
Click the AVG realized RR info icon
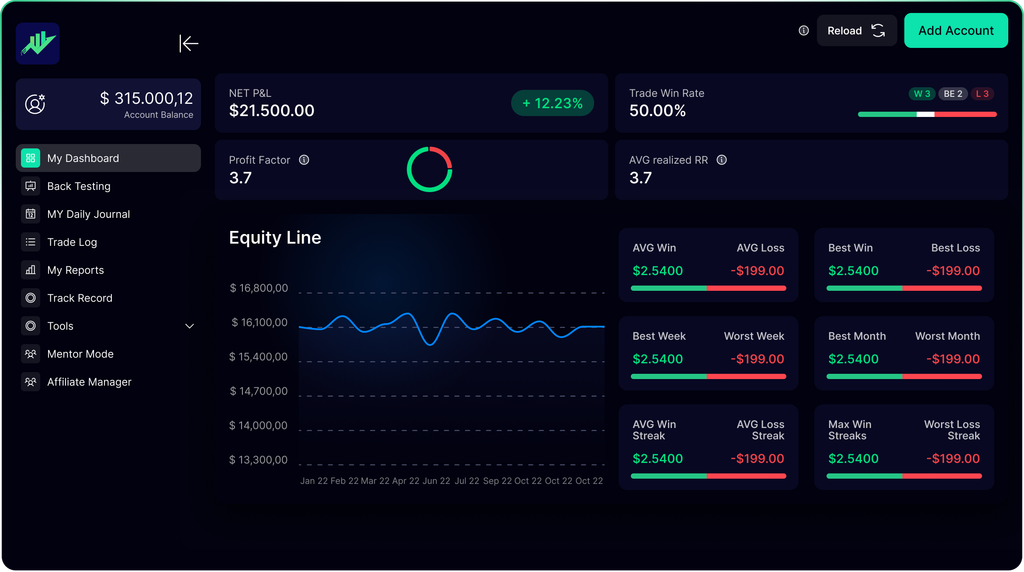(722, 160)
